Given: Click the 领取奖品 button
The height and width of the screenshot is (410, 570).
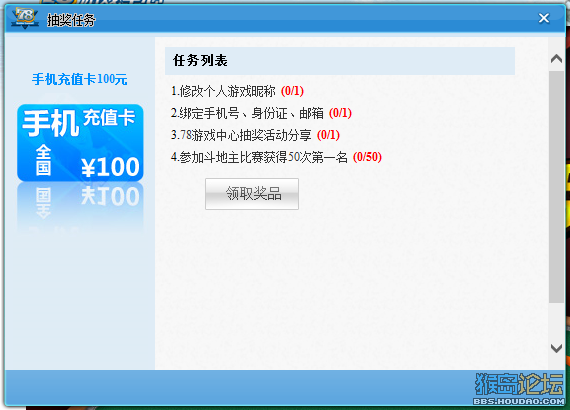Looking at the screenshot, I should (252, 194).
